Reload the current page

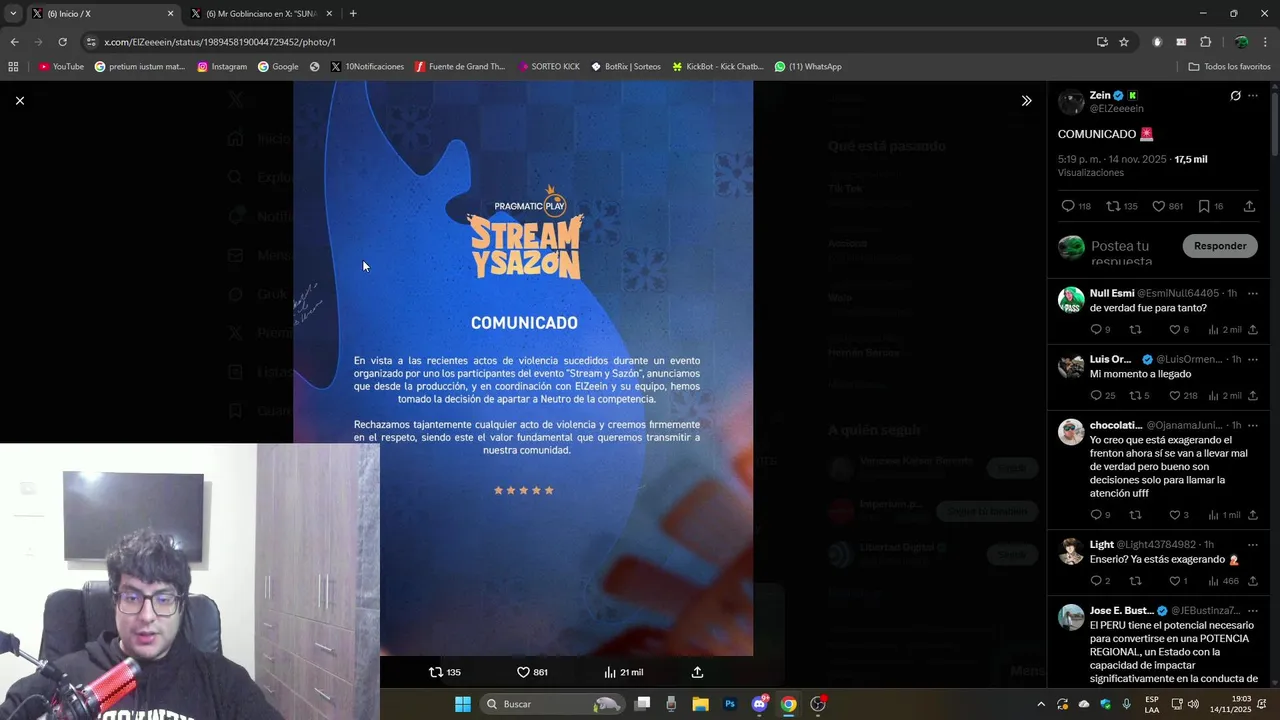[62, 42]
